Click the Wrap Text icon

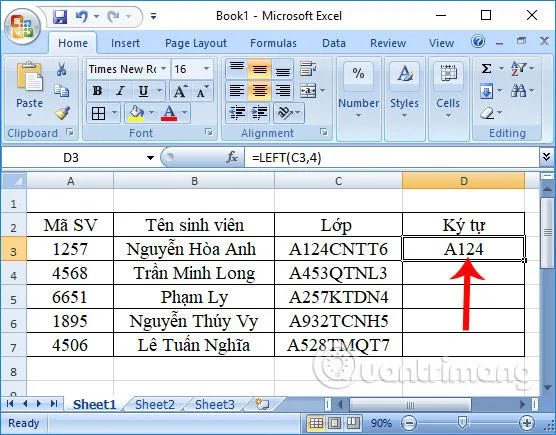tap(307, 68)
